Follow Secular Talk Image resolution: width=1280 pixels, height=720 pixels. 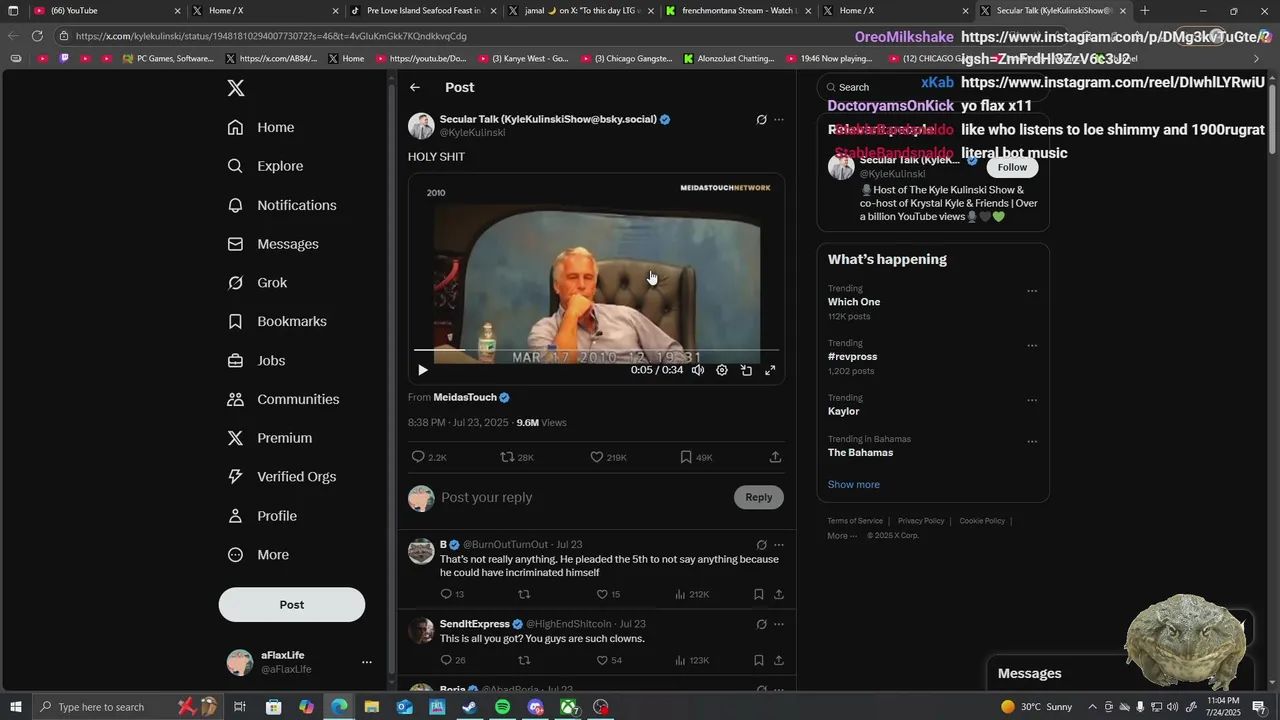pyautogui.click(x=1012, y=167)
